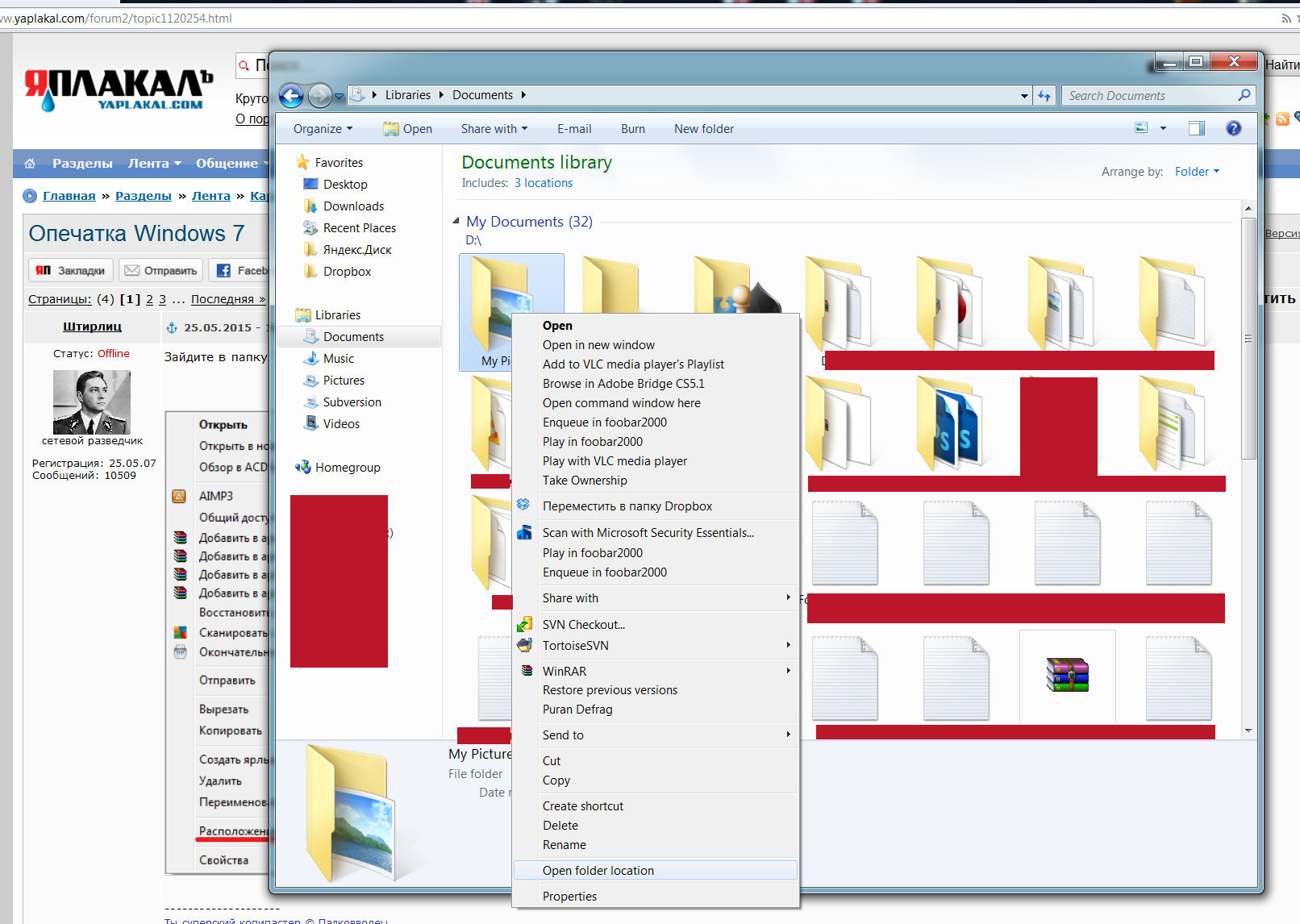The height and width of the screenshot is (924, 1300).
Task: Toggle the preview pane icon in toolbar
Action: pyautogui.click(x=1197, y=128)
